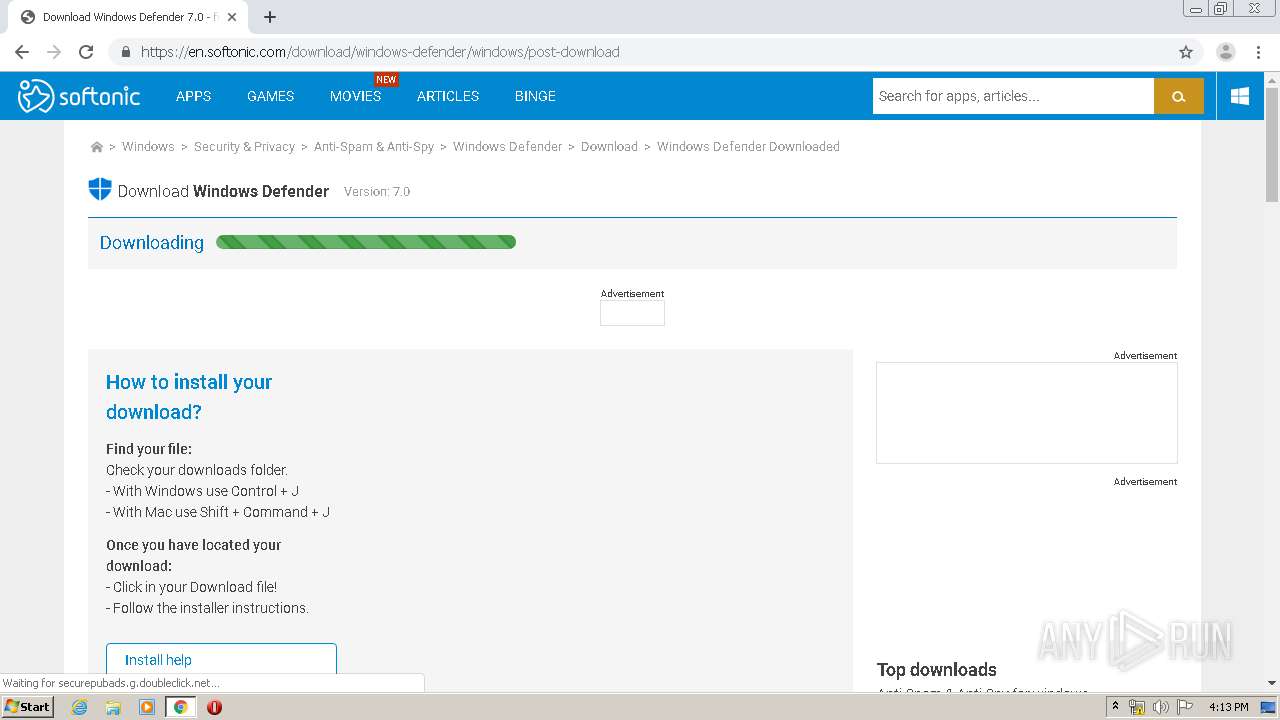Click the How to install your download heading

point(189,397)
